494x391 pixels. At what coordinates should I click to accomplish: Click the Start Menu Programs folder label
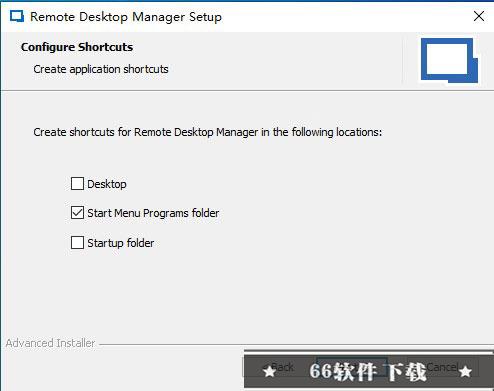[x=153, y=213]
